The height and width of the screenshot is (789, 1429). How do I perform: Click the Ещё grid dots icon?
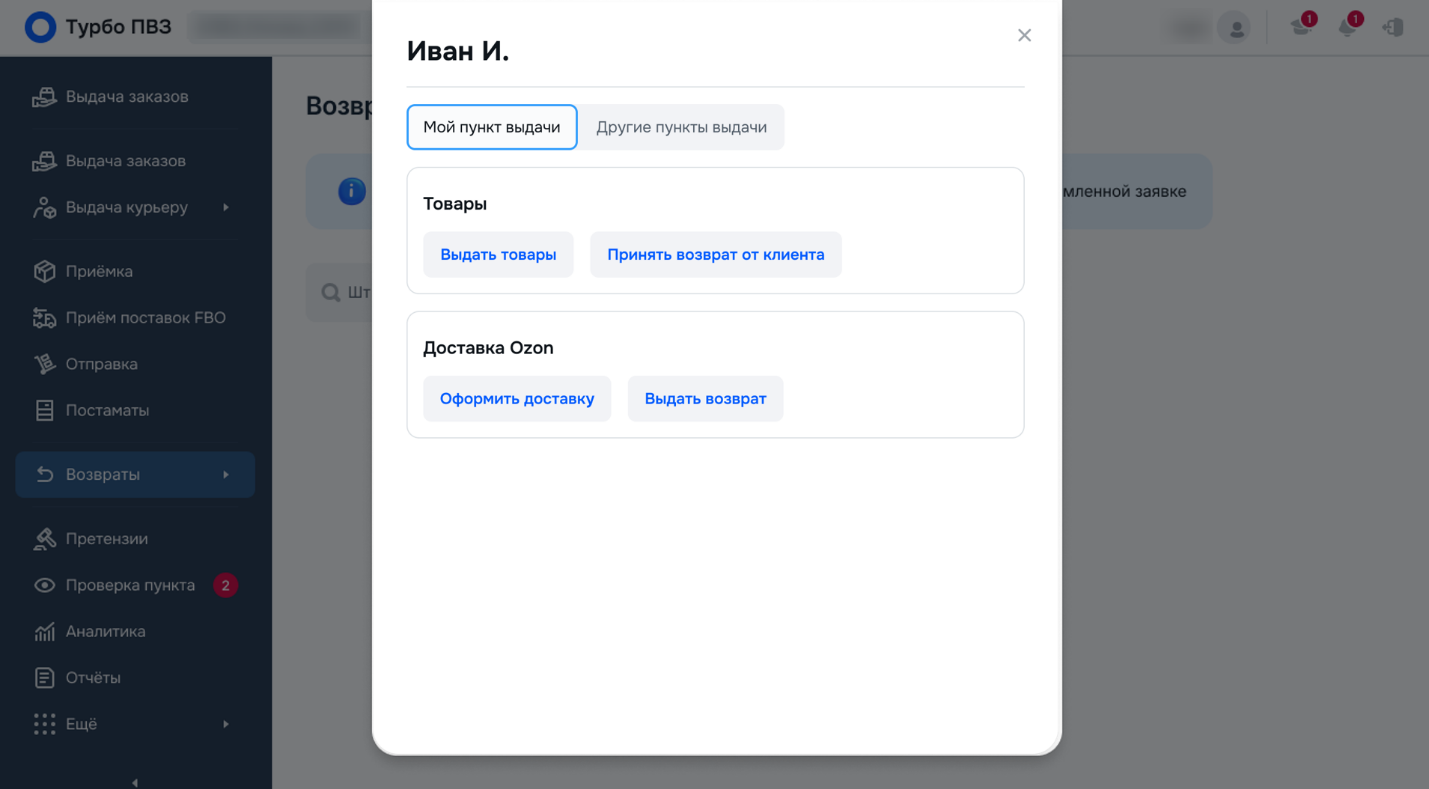(44, 724)
